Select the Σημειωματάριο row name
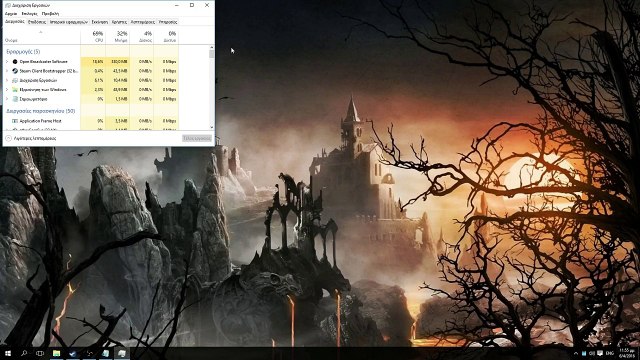 pyautogui.click(x=33, y=99)
